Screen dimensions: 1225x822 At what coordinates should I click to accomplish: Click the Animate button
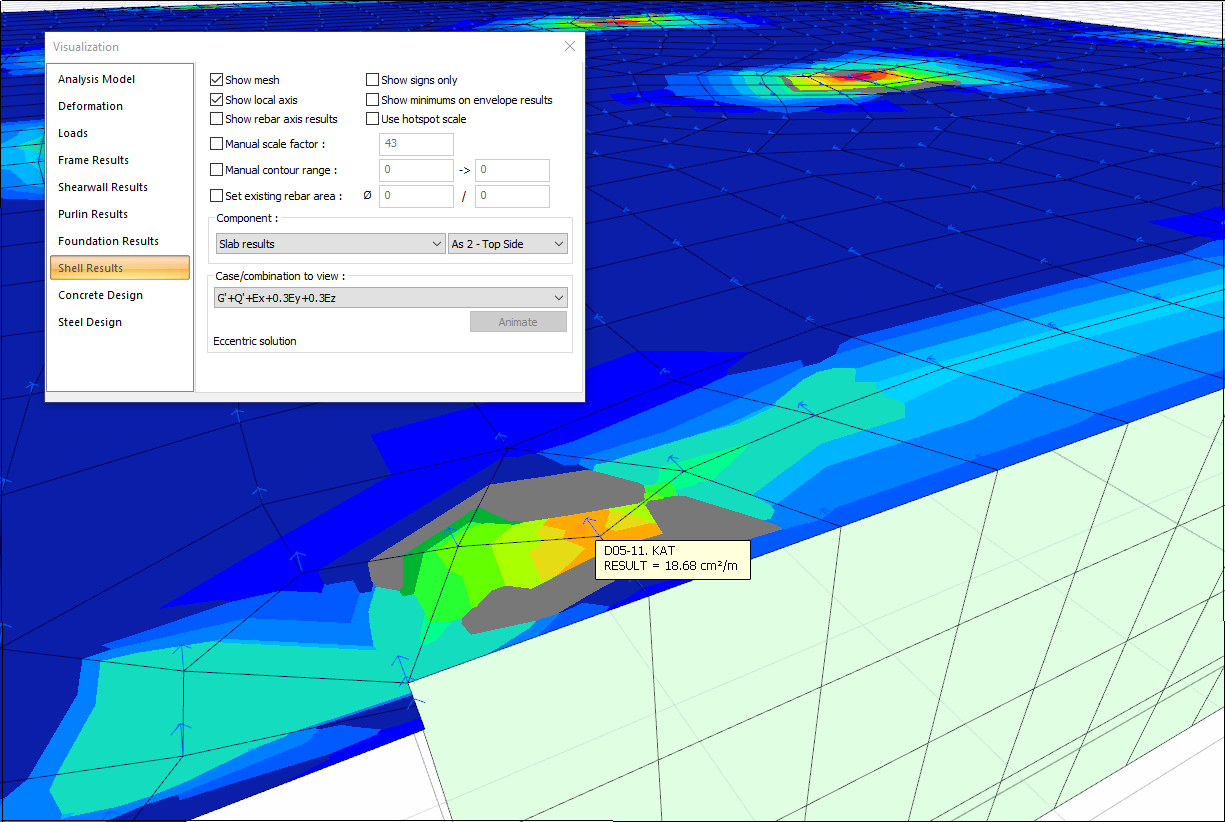point(518,322)
